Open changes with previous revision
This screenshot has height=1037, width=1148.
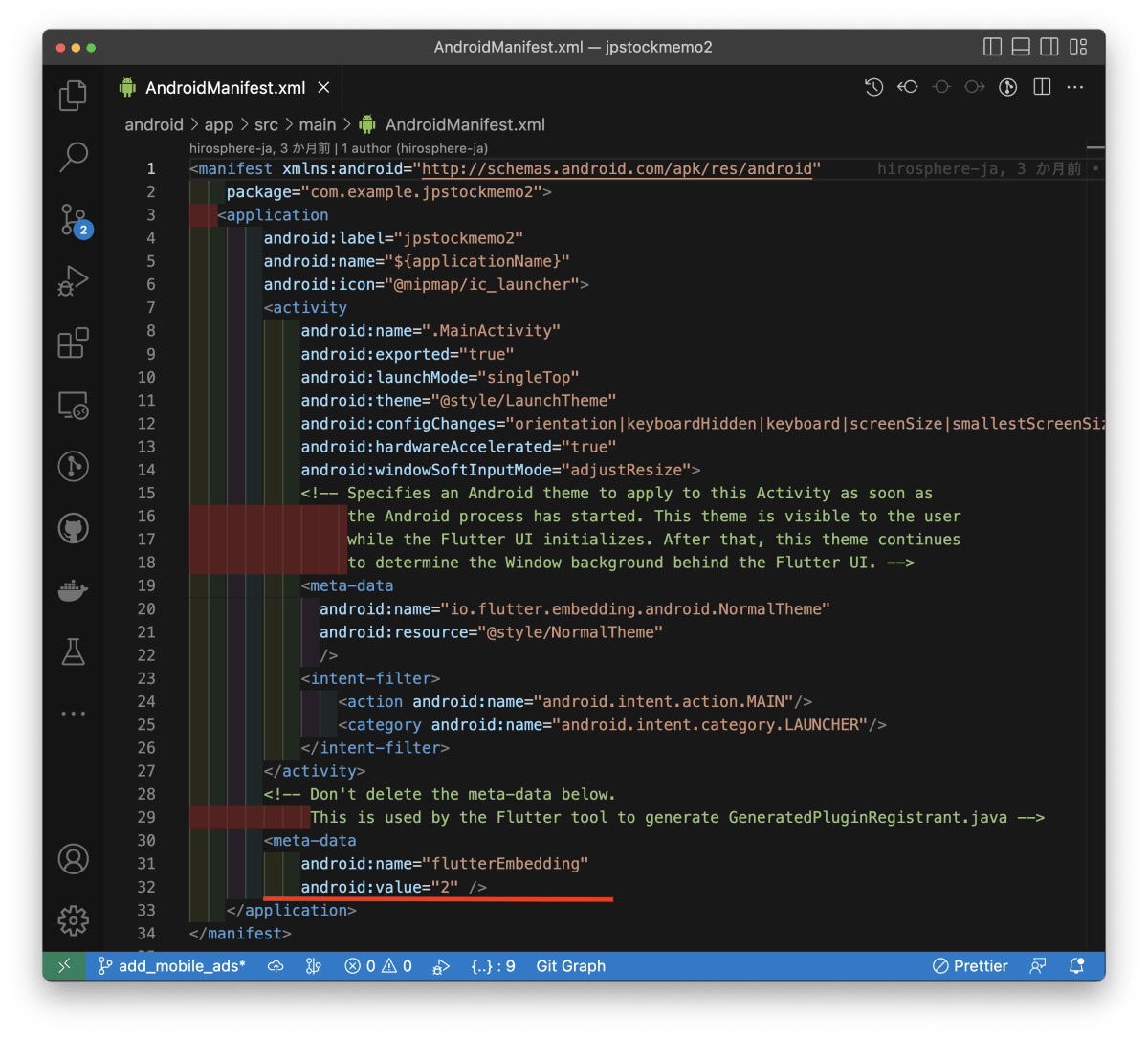[x=907, y=87]
